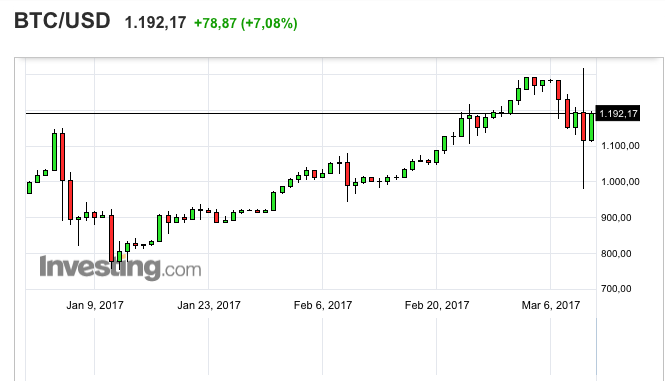
Task: Click the green +78,87 (+7,08%) change text
Action: (x=246, y=23)
